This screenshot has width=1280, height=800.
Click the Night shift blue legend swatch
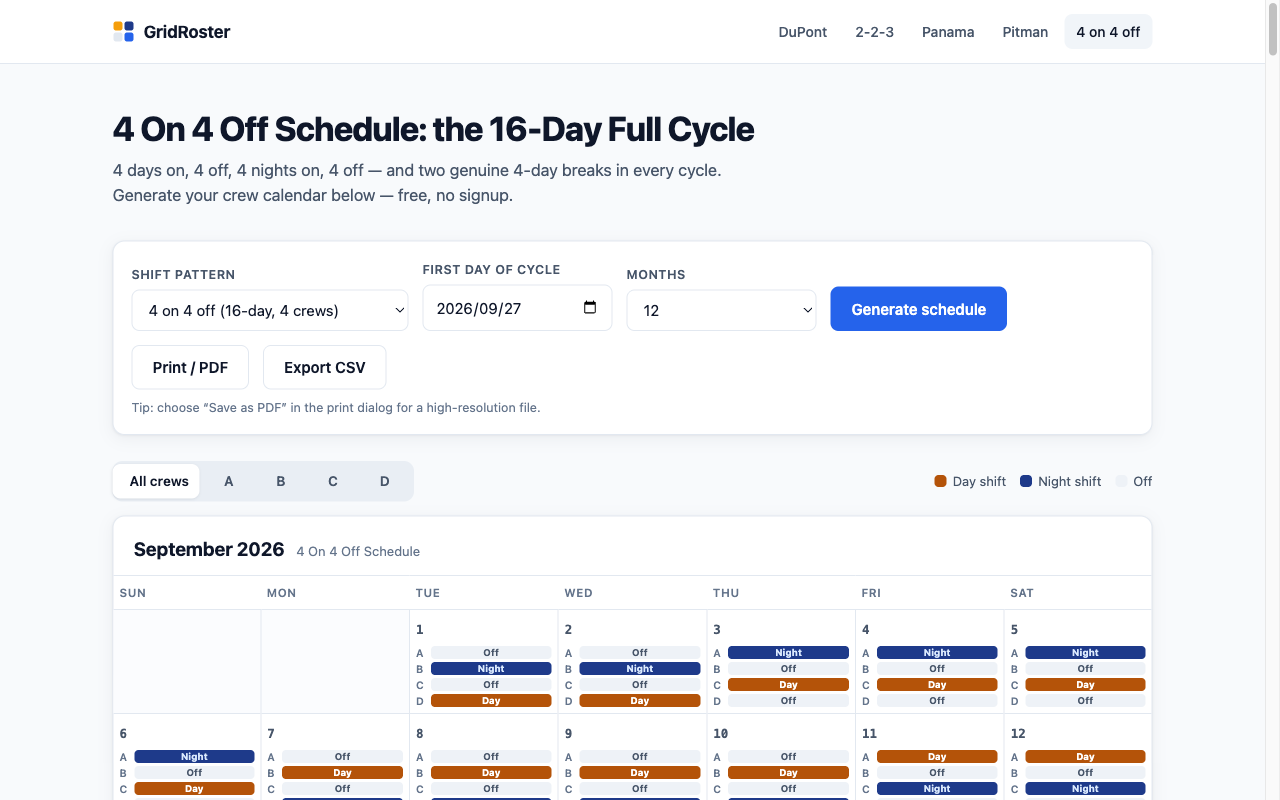1026,481
